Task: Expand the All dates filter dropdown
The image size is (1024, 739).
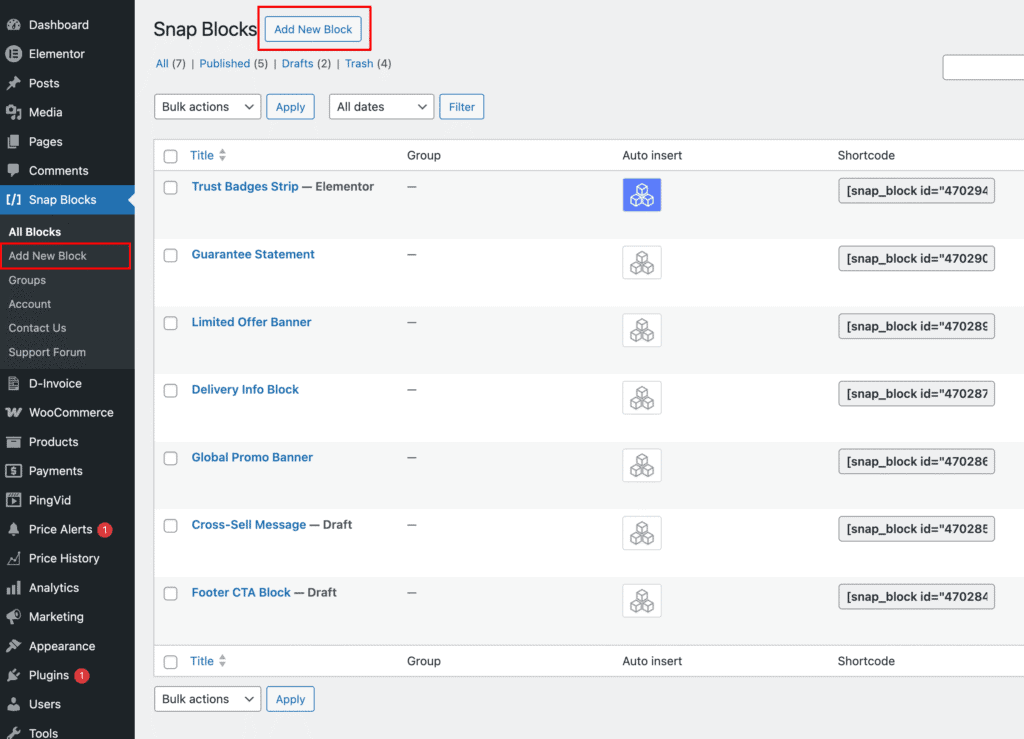Action: [380, 107]
